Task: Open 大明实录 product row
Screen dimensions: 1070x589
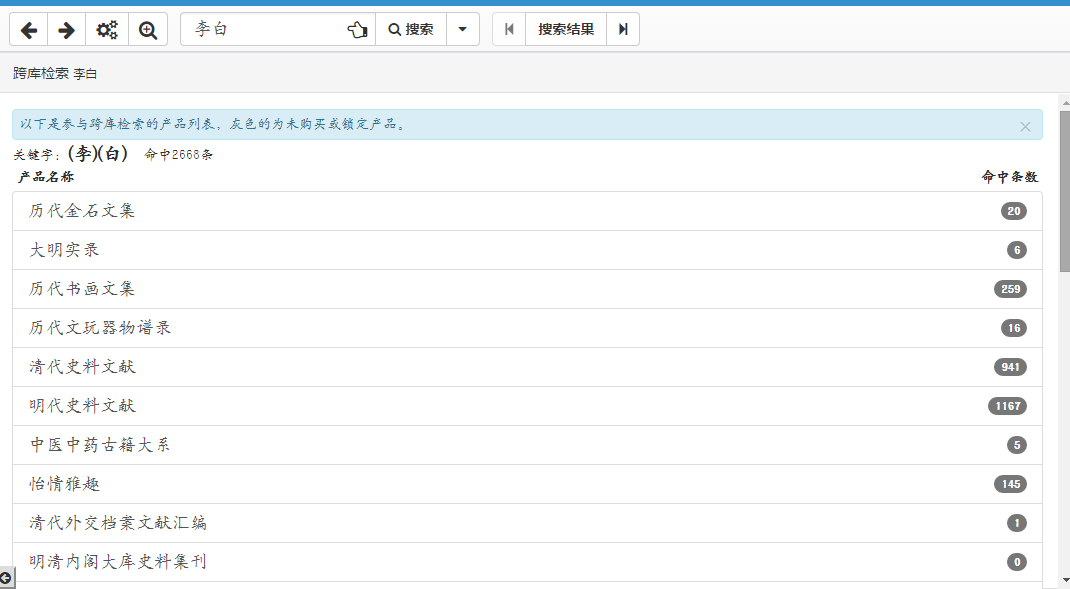Action: [x=65, y=250]
